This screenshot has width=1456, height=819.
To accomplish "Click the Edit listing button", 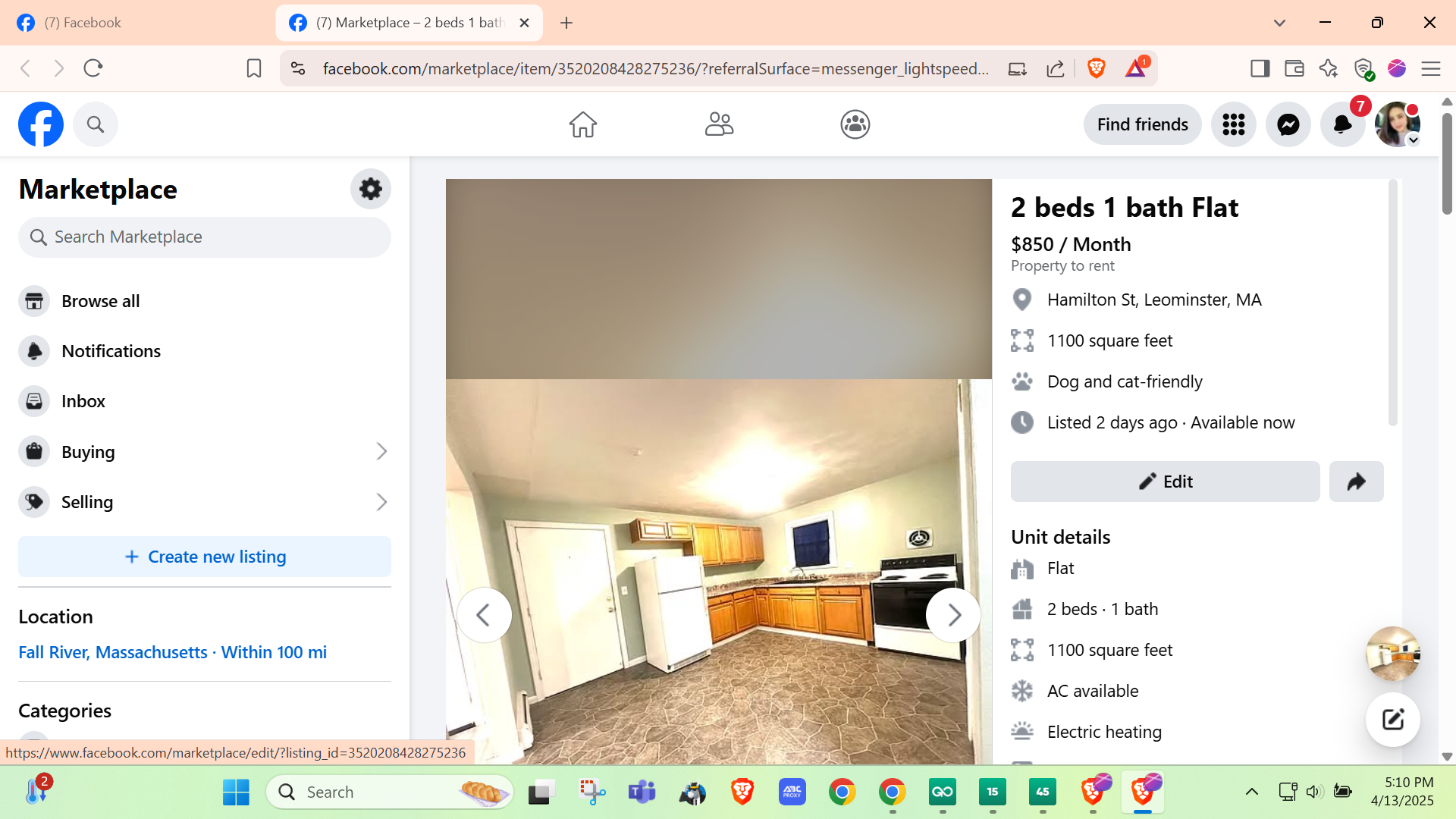I will coord(1165,482).
